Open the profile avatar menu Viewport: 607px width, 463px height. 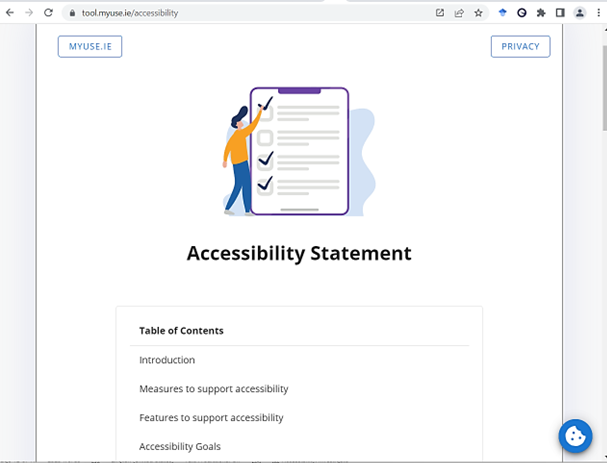coord(580,13)
